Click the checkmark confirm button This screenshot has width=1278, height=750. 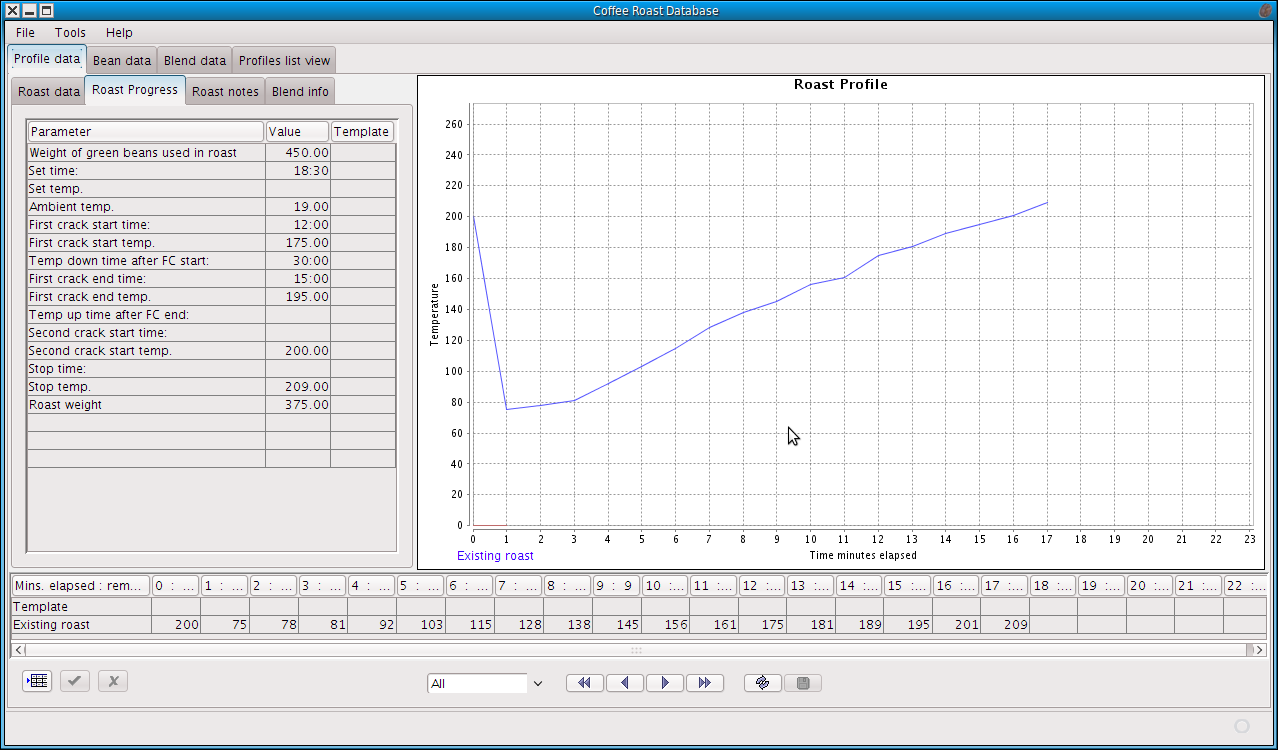click(75, 681)
